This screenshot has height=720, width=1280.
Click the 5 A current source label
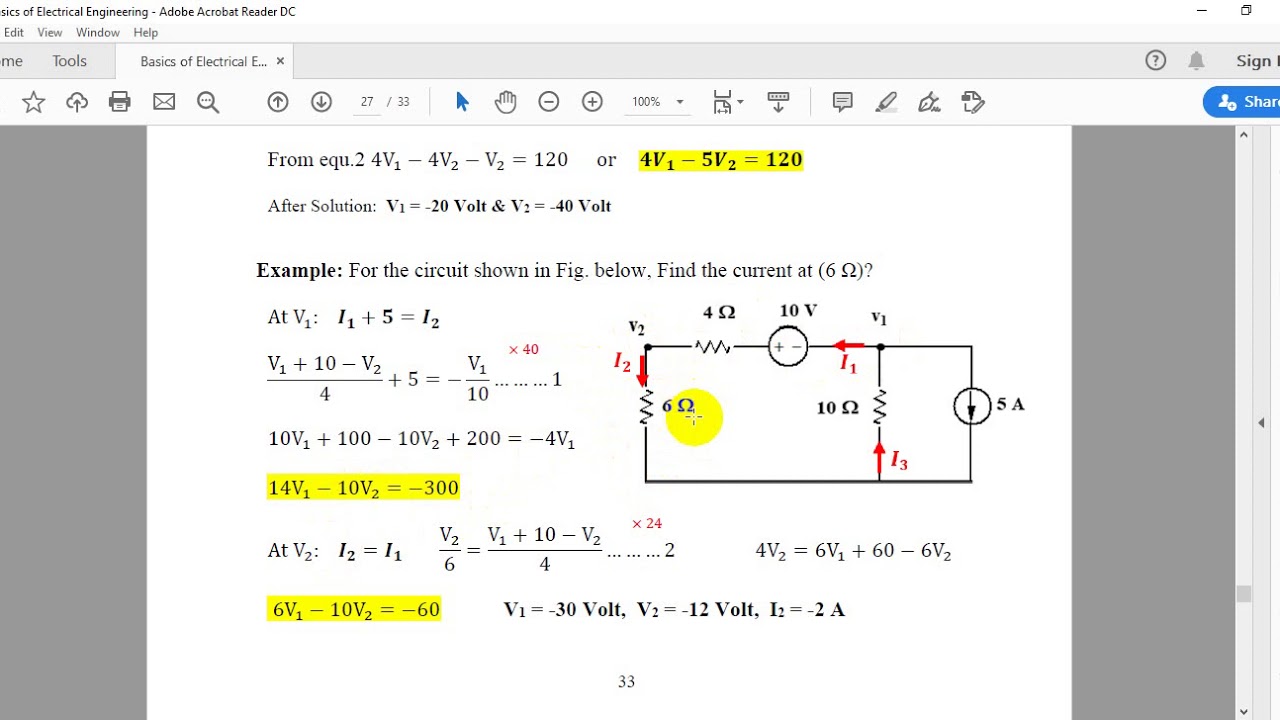pyautogui.click(x=1010, y=404)
